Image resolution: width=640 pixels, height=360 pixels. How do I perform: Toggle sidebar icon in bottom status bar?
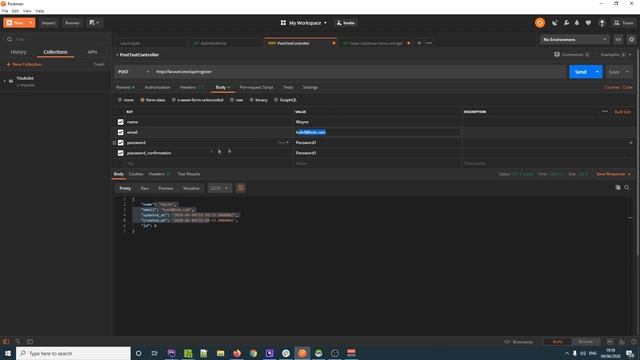coord(6,341)
